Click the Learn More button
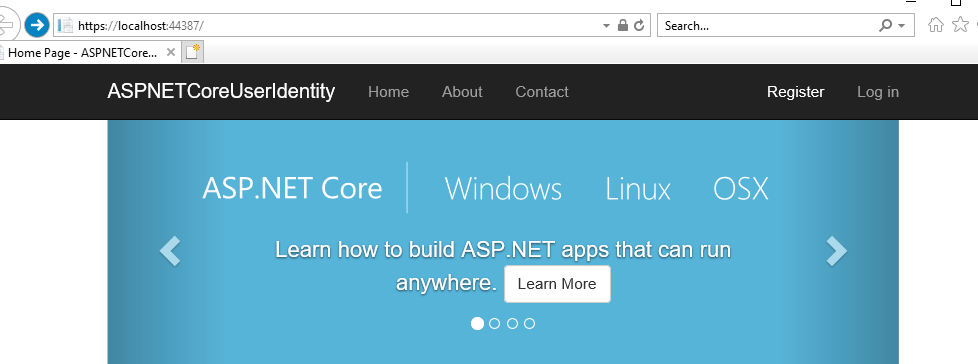Screen dimensions: 978x364 (557, 284)
